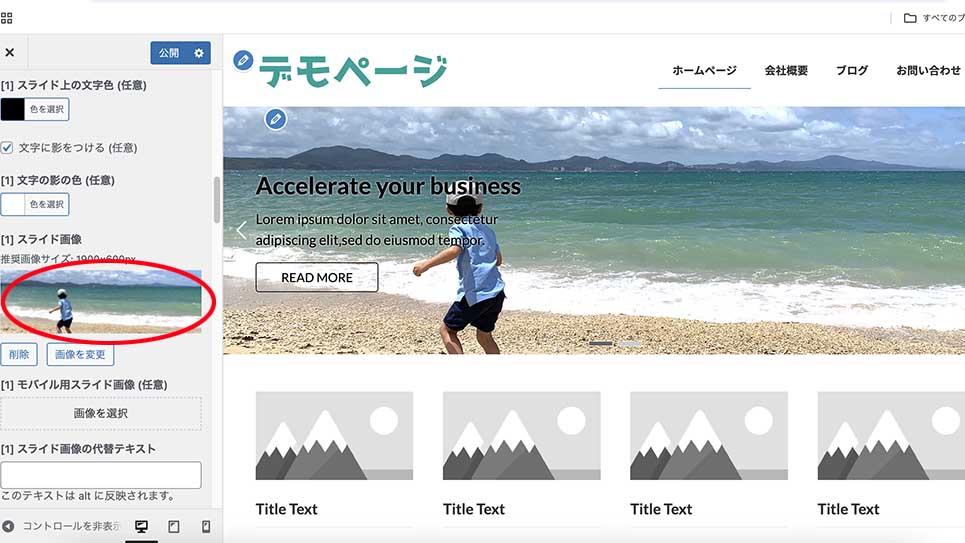Show previous slide with left chevron
Viewport: 965px width, 543px height.
(241, 230)
